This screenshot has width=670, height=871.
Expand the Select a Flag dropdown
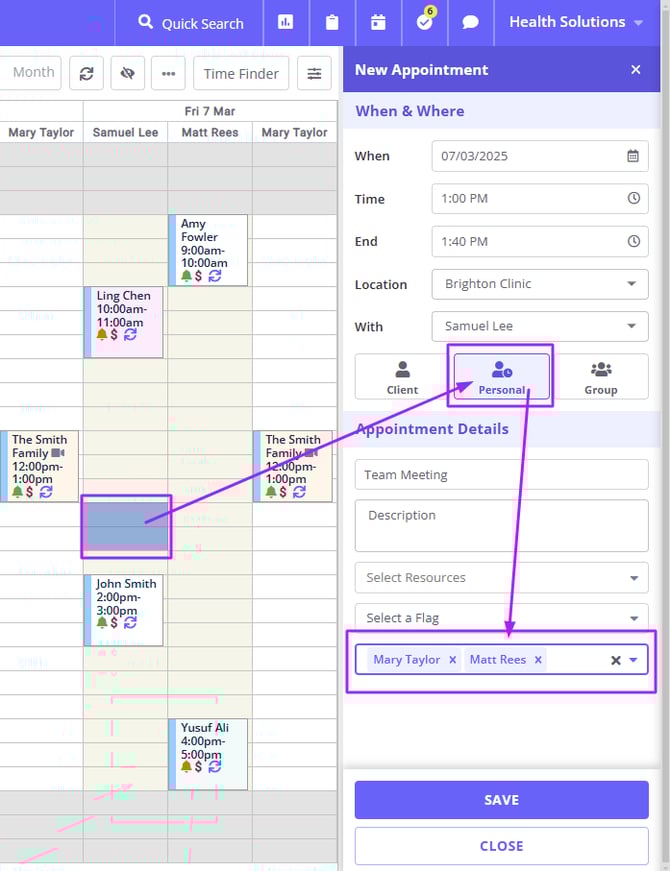point(501,618)
